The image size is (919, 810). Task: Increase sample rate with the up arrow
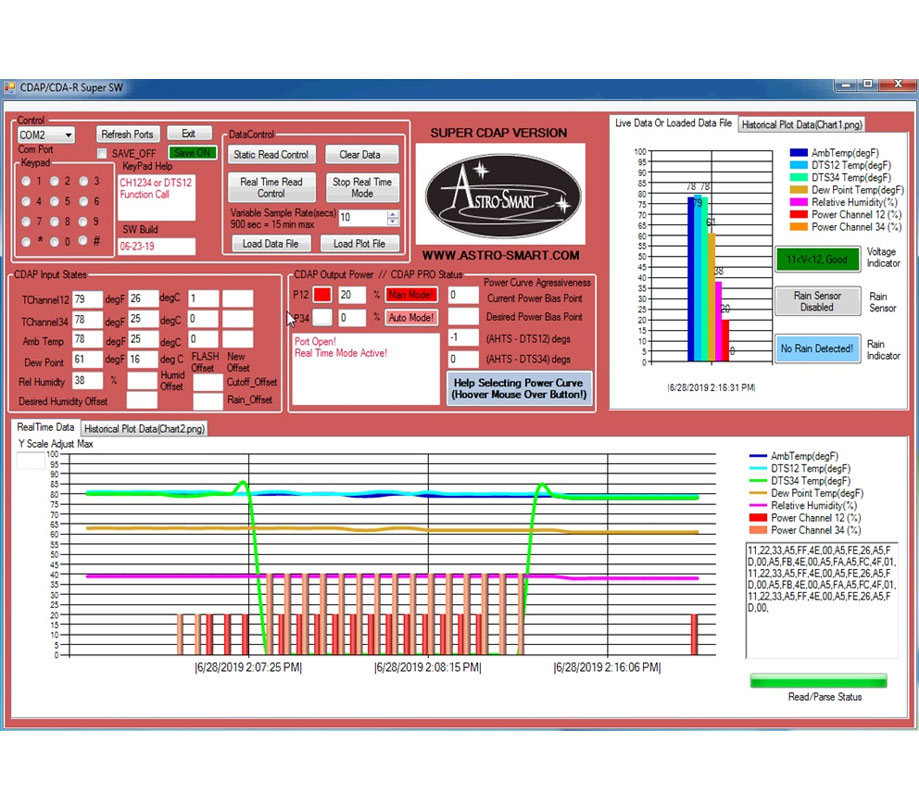pyautogui.click(x=392, y=213)
